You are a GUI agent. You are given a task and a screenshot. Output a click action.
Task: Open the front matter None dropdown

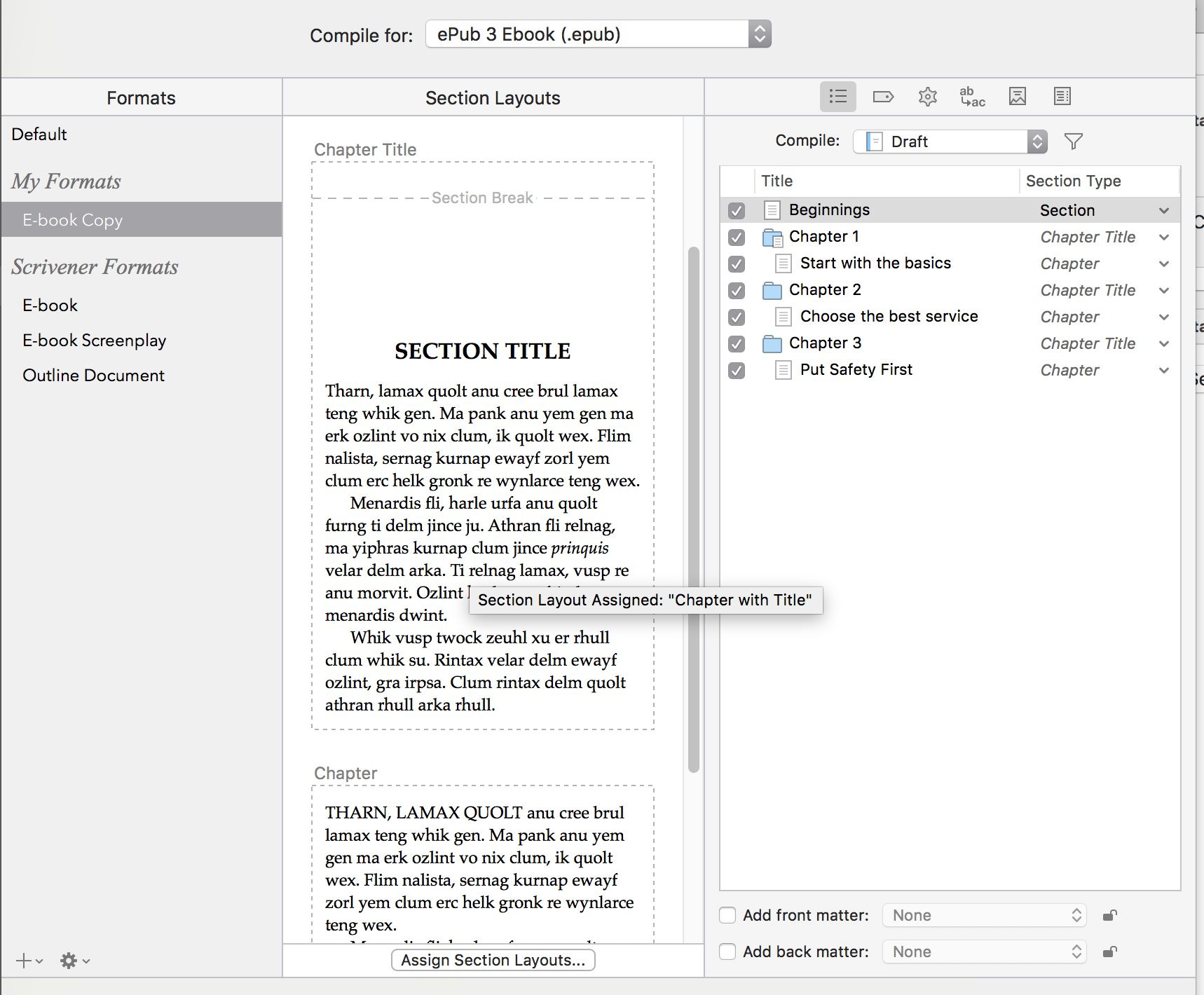(985, 915)
